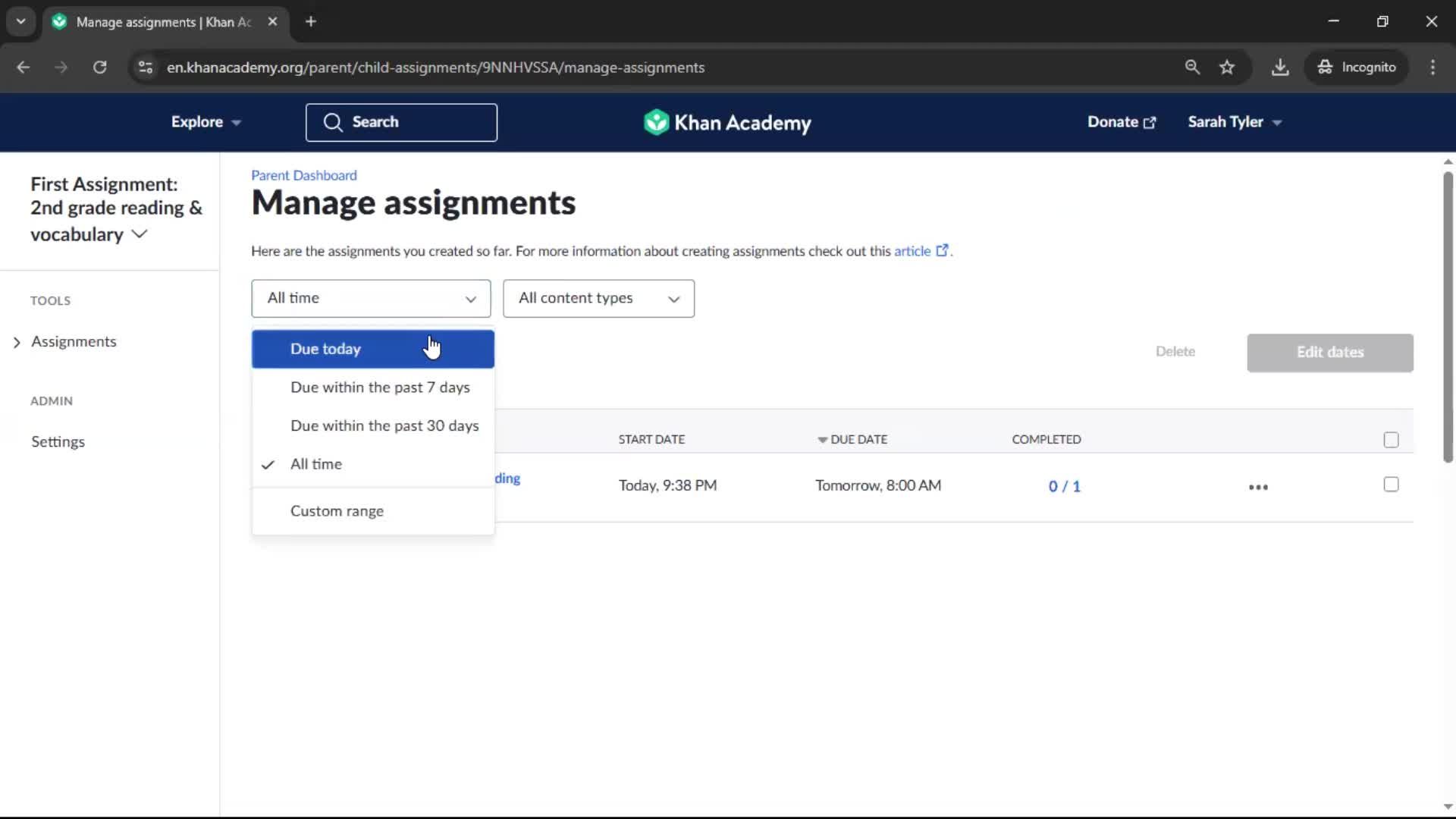The height and width of the screenshot is (819, 1456).
Task: Click the search field in site header
Action: tap(401, 123)
